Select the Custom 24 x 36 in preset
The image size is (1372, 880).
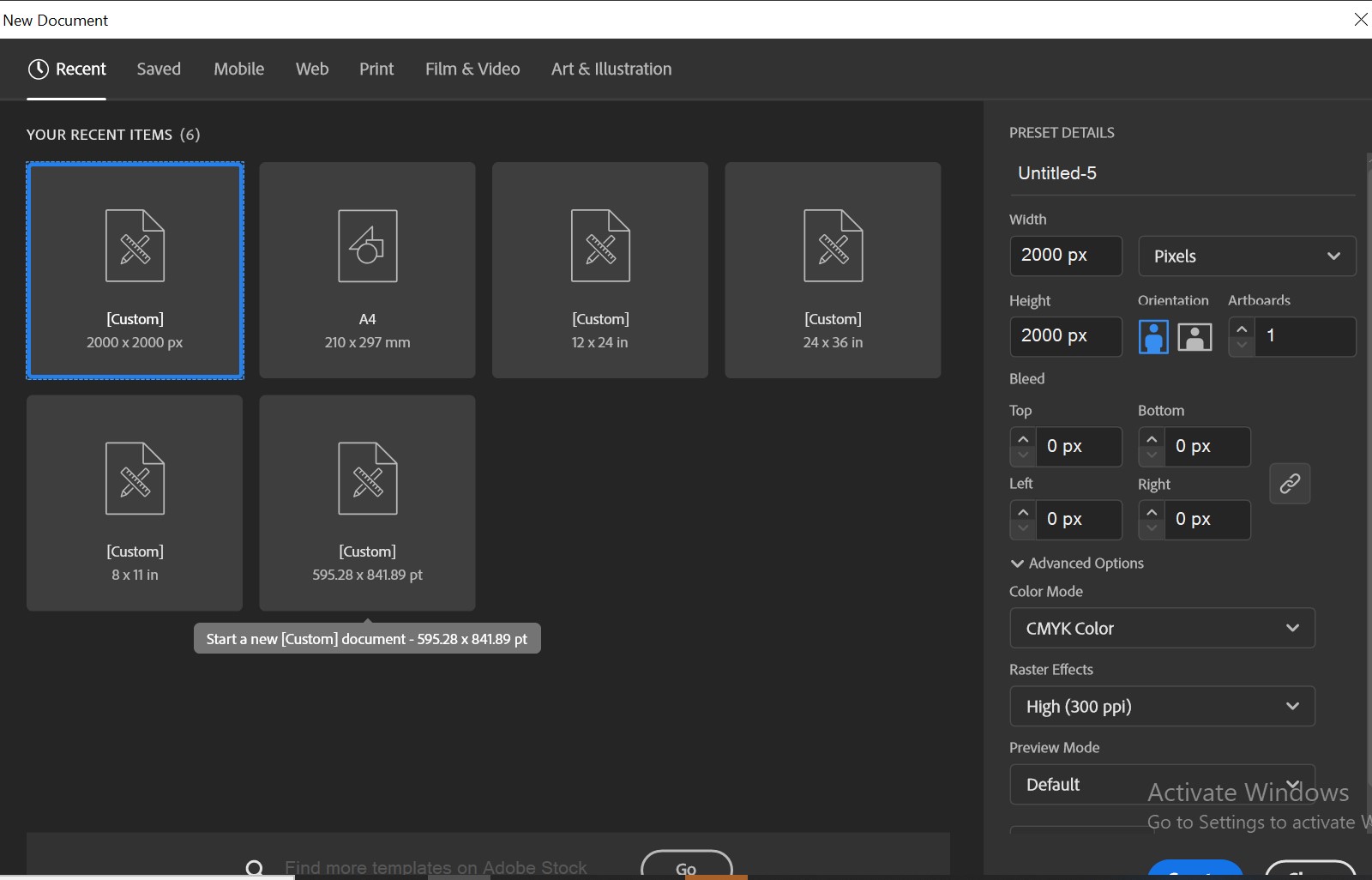point(833,270)
